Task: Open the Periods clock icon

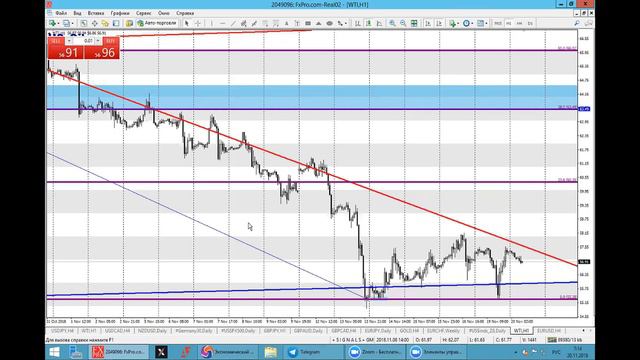Action: [466, 23]
